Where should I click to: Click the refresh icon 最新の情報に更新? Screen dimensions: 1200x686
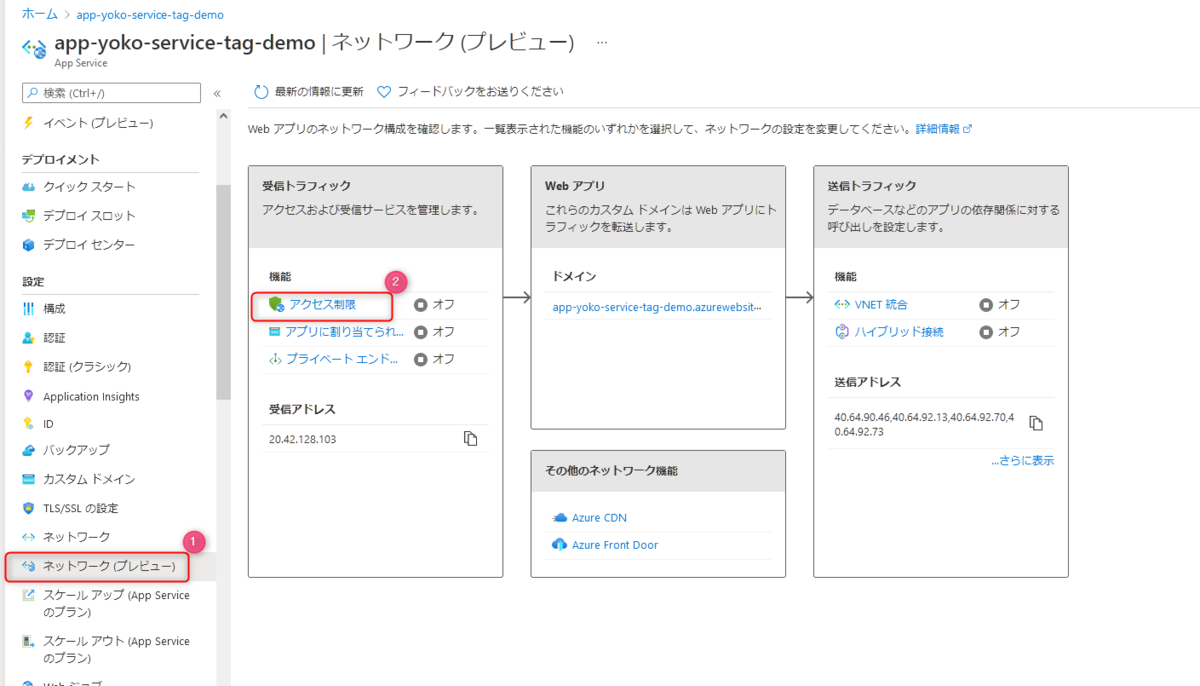pyautogui.click(x=262, y=89)
